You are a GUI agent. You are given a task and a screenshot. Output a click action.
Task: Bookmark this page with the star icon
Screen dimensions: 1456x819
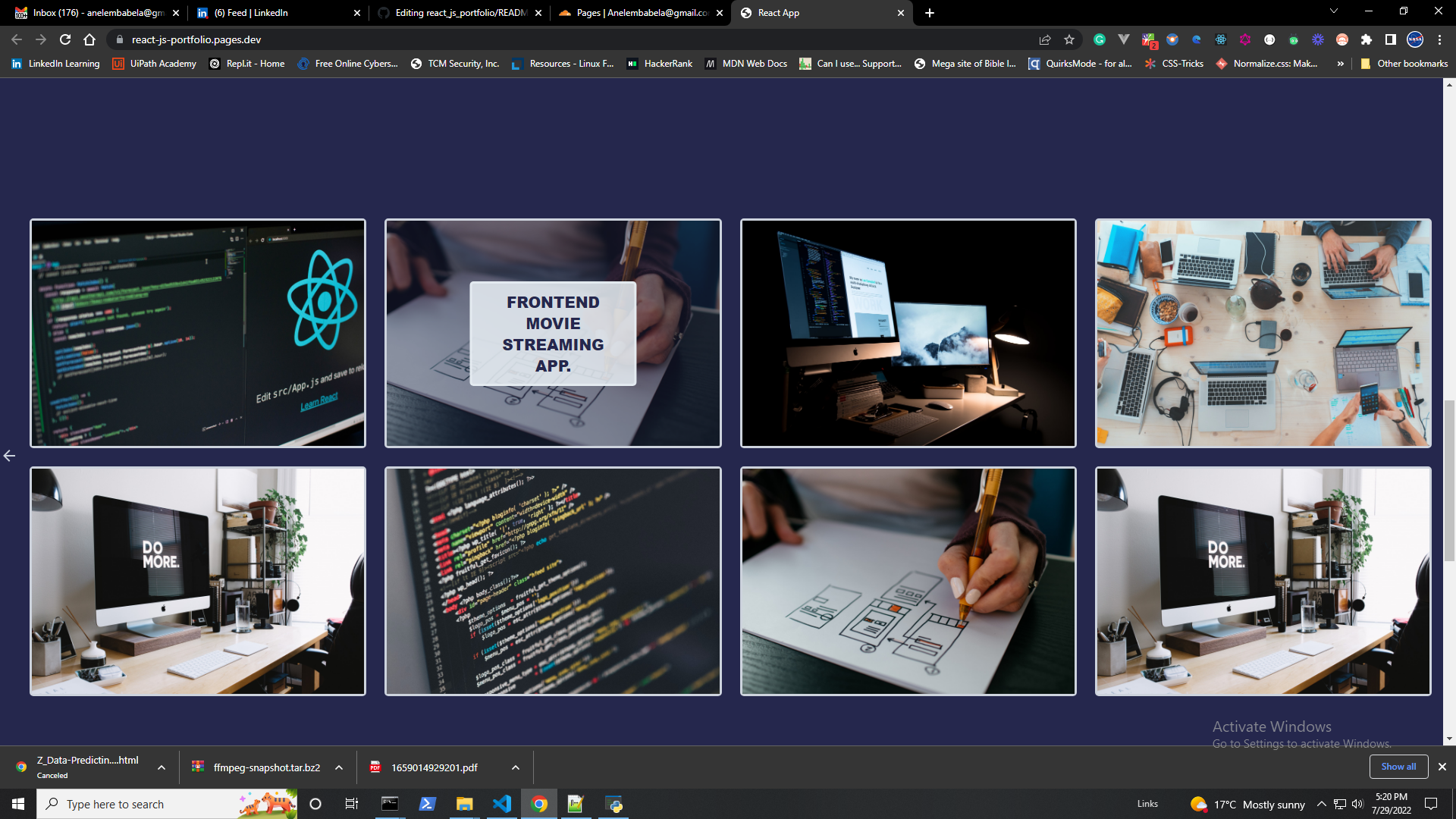pos(1070,39)
